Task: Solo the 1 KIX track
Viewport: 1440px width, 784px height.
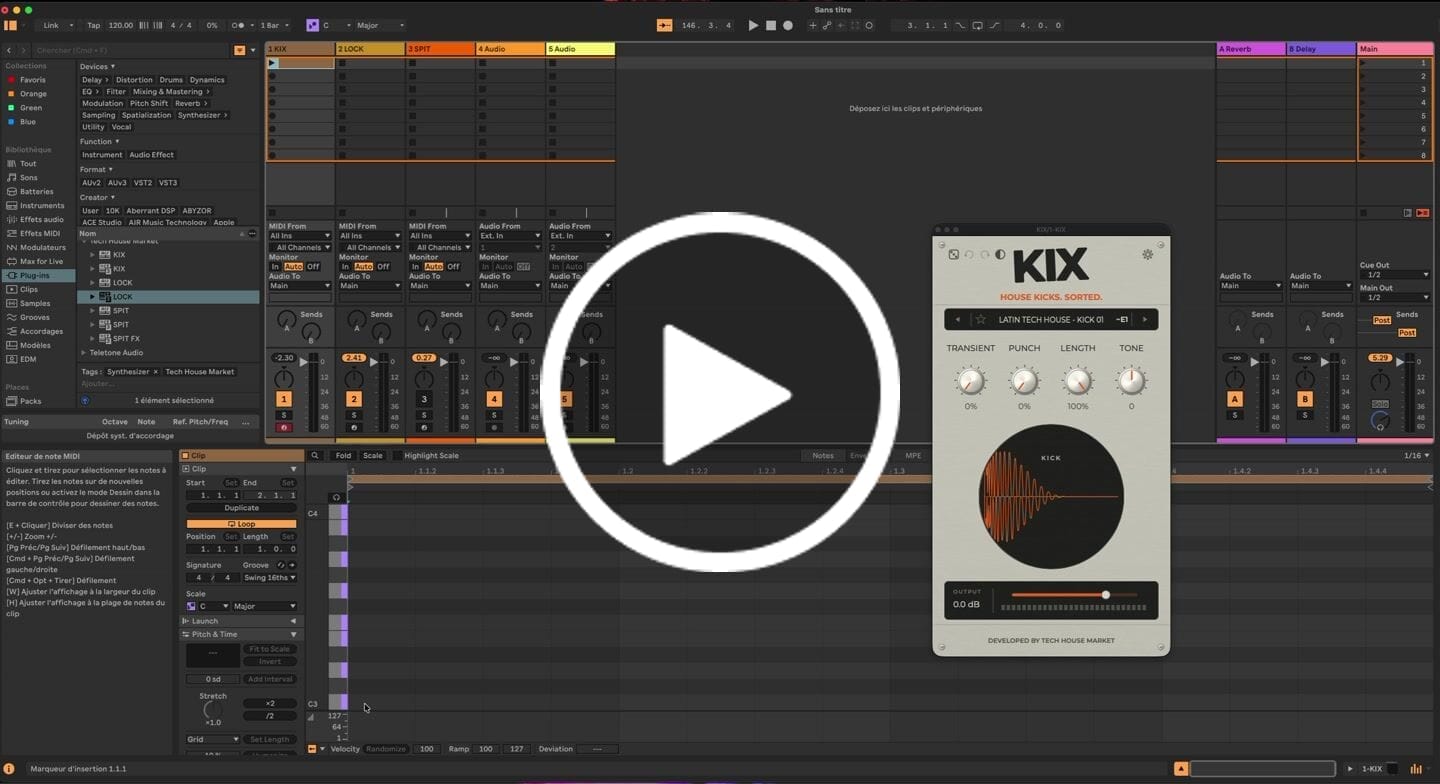Action: coord(284,415)
